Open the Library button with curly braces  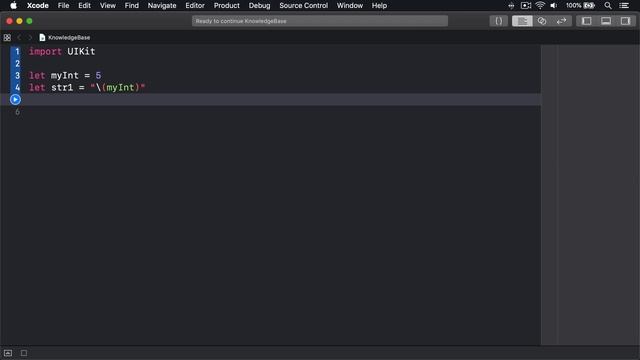498,21
